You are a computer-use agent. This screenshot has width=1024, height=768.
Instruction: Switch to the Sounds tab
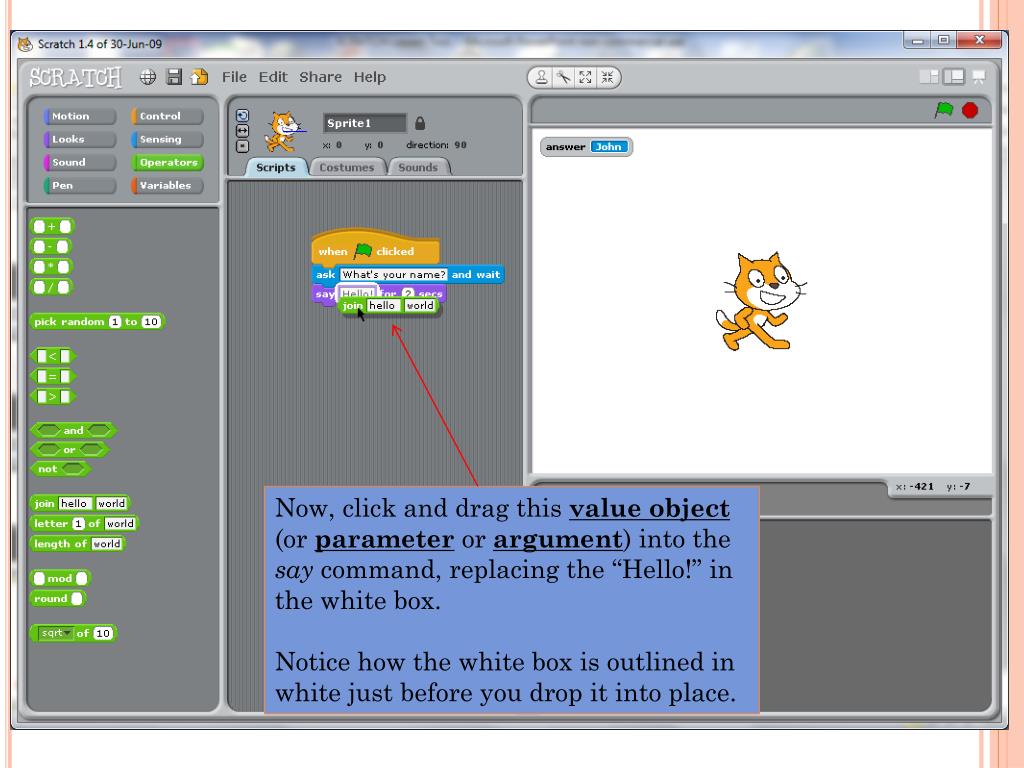(x=418, y=167)
